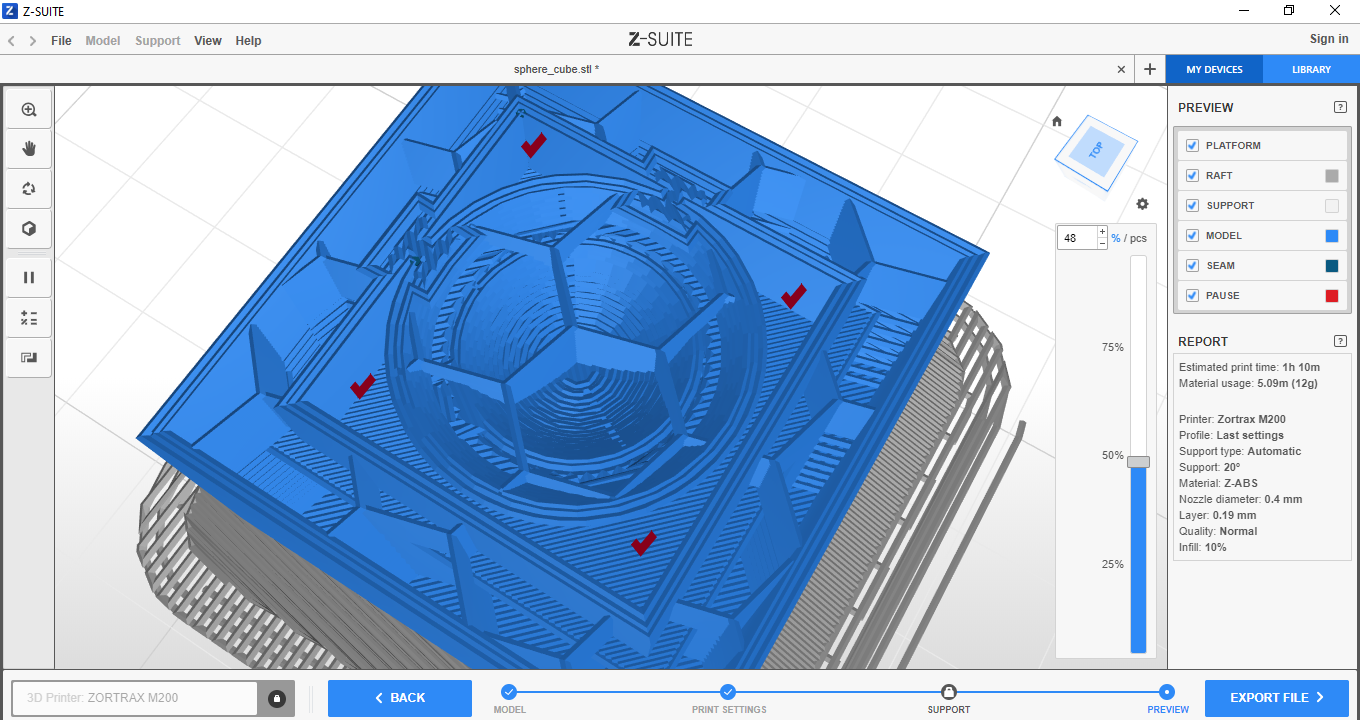Click the Seam dark blue color swatch
This screenshot has width=1360, height=720.
1331,266
